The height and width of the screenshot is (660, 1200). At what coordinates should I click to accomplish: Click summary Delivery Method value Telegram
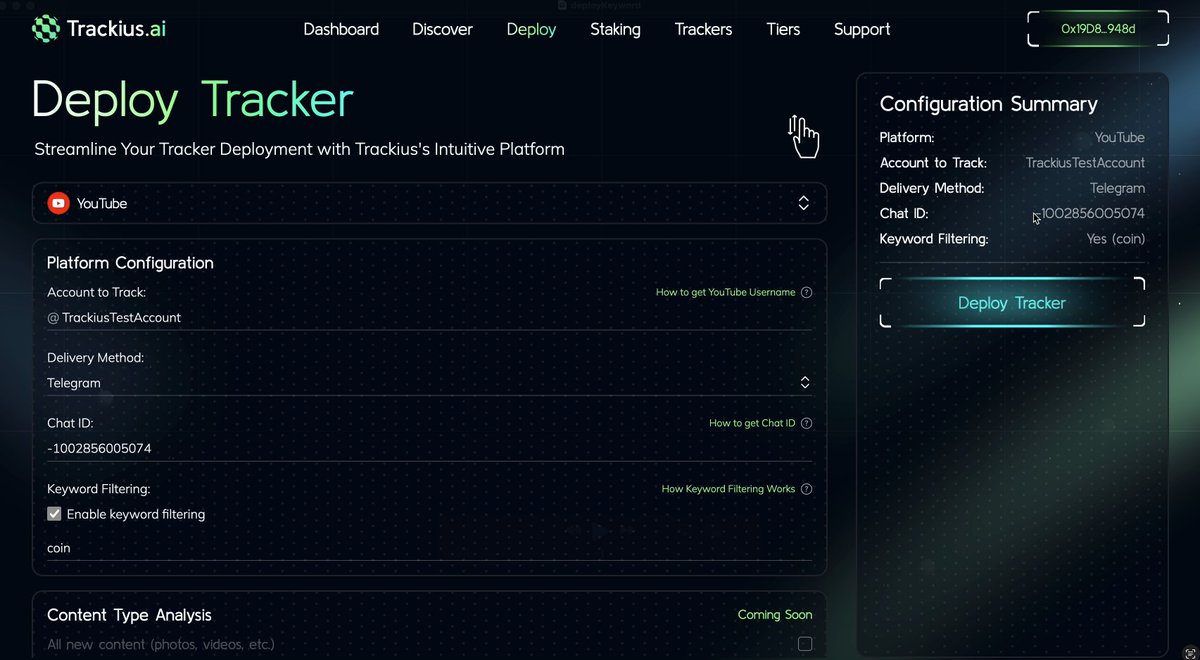pos(1117,188)
